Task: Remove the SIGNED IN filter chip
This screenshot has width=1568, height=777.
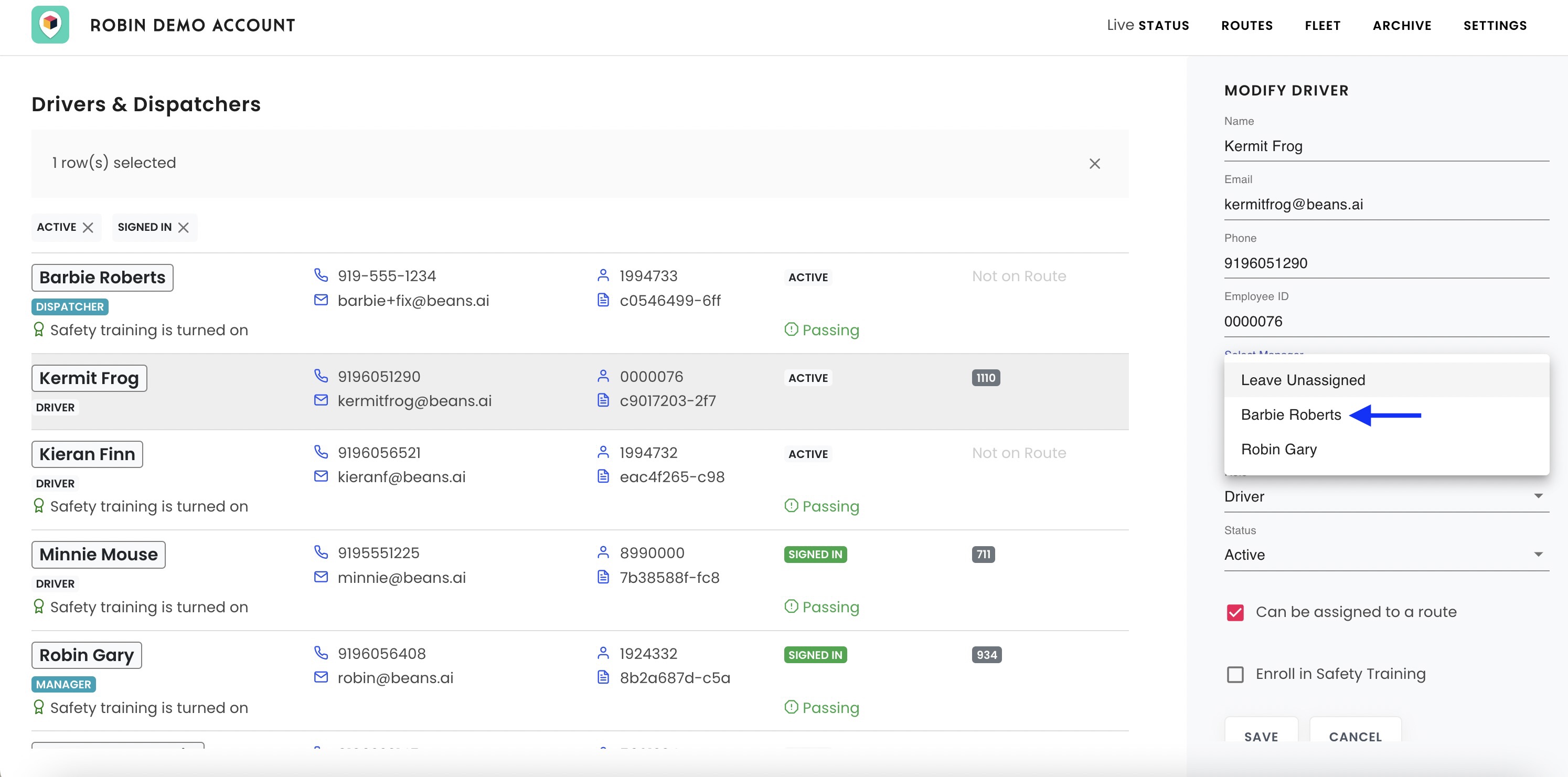Action: click(x=183, y=227)
